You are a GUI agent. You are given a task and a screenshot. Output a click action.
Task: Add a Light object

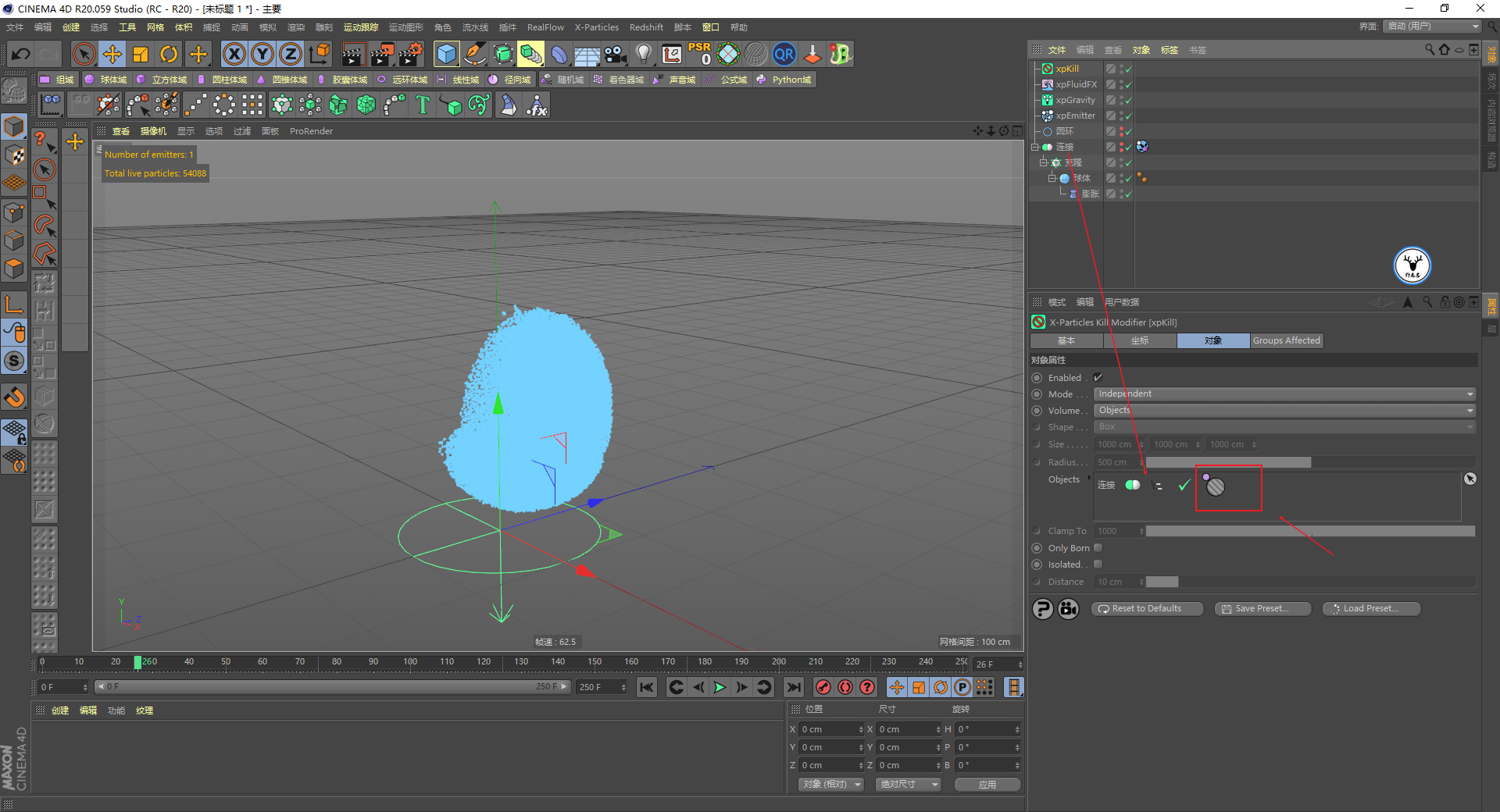(644, 54)
